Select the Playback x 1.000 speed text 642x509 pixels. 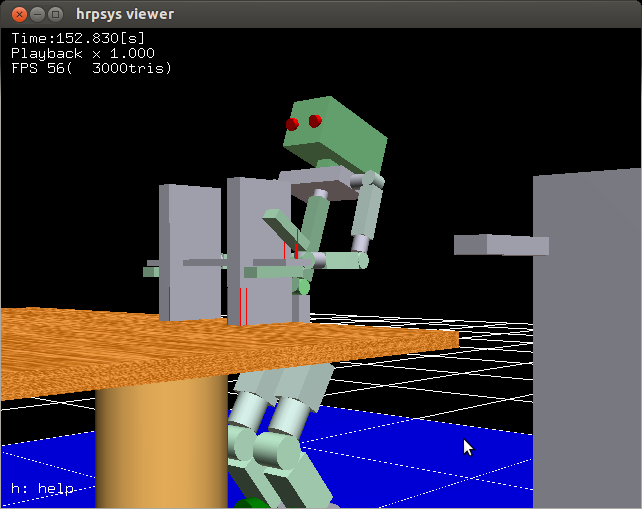click(x=82, y=53)
